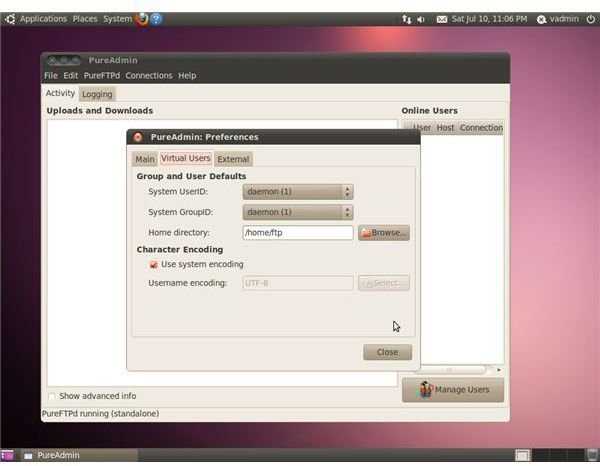600x466 pixels.
Task: Open System GroupID daemon dropdown
Action: coord(298,212)
